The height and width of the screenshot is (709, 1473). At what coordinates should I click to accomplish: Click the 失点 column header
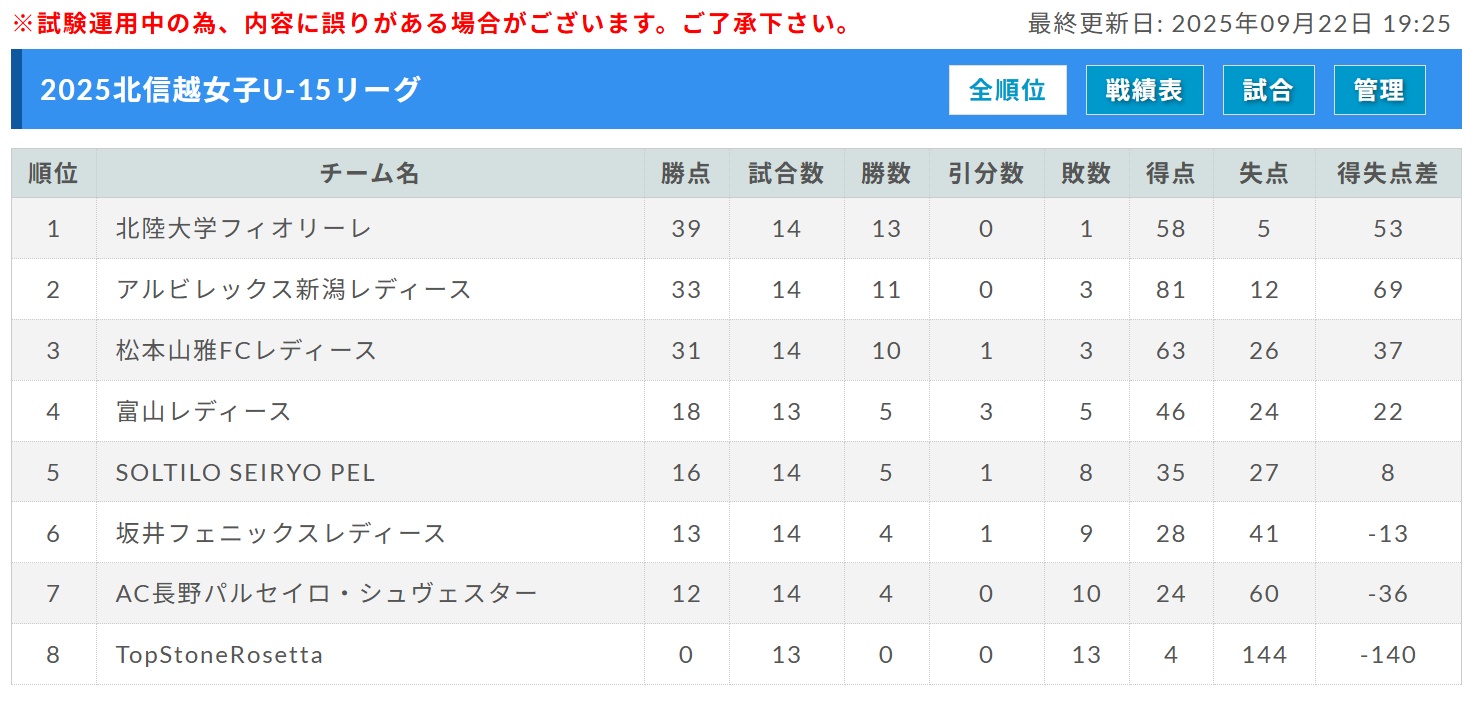pos(1264,174)
